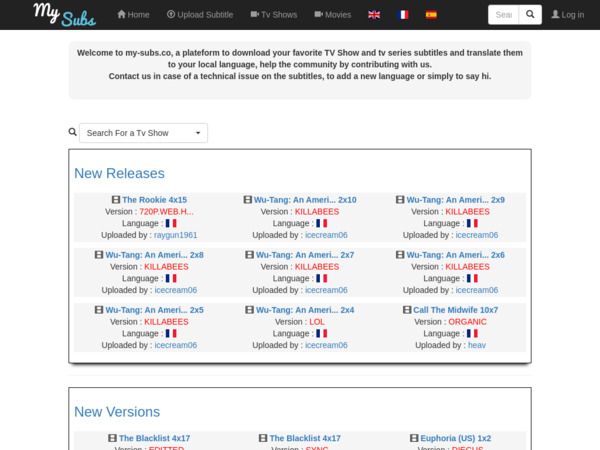Viewport: 600px width, 450px height.
Task: Open Wu-Tang: An Ameri... 2x8 link
Action: (155, 255)
